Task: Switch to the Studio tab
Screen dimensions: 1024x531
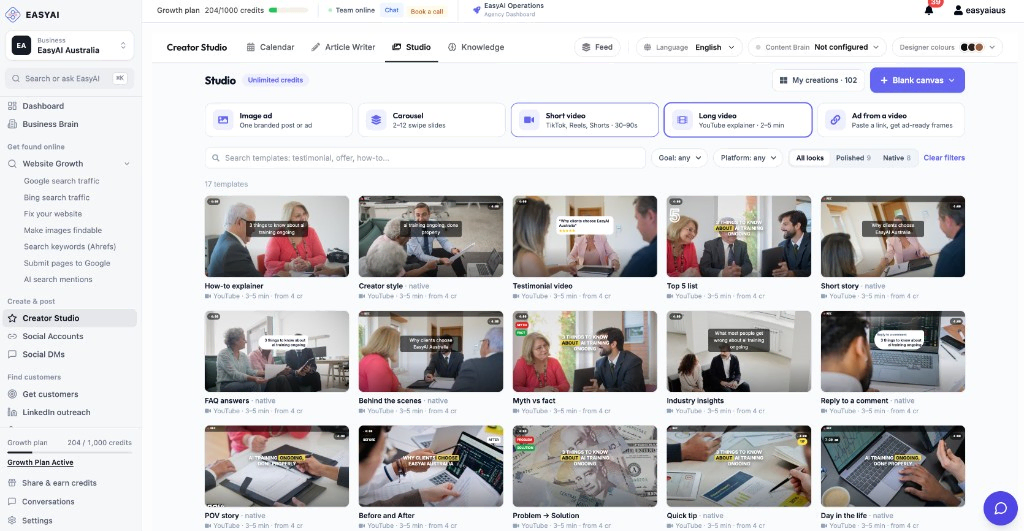Action: [411, 47]
